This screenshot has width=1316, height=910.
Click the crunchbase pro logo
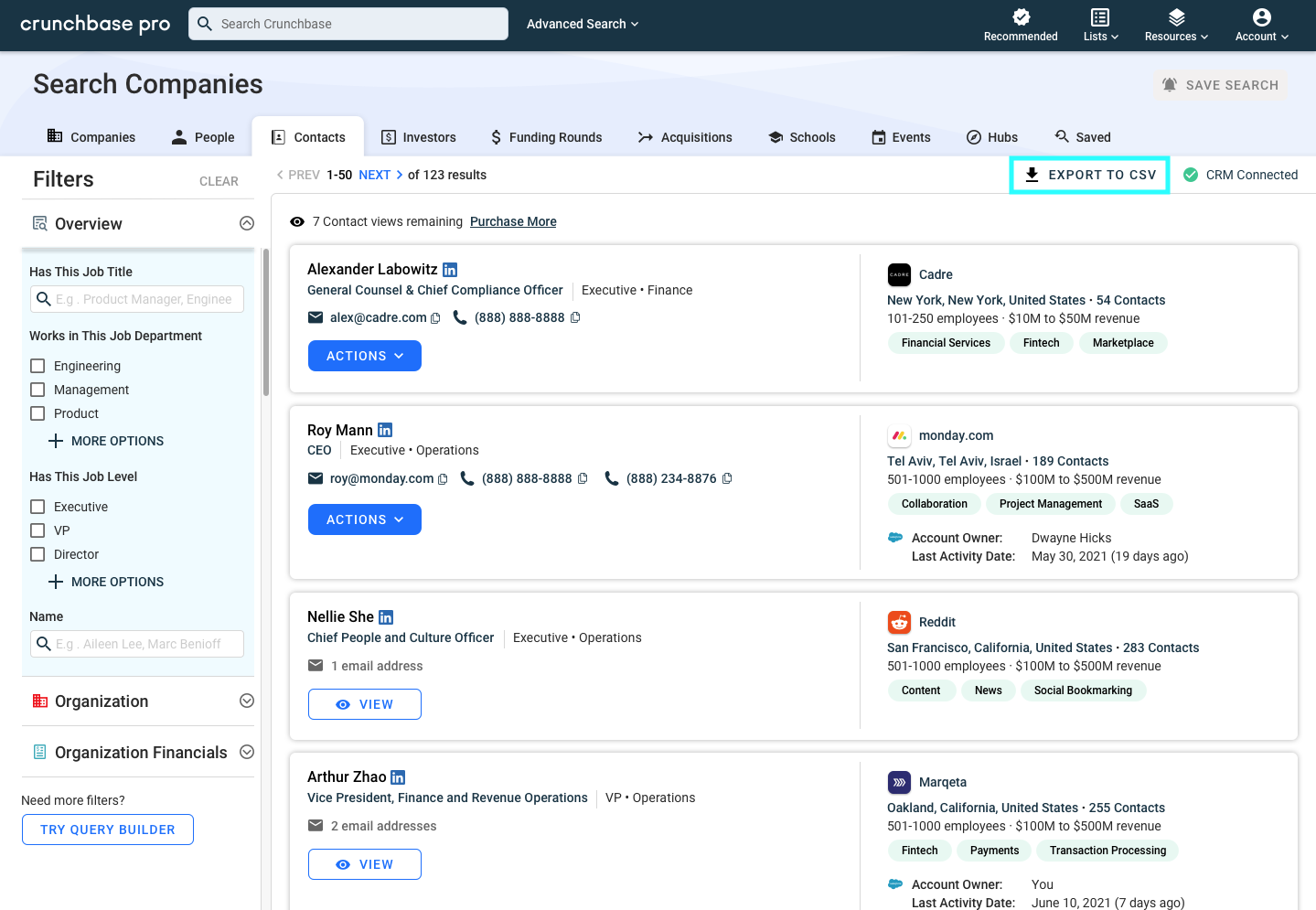point(95,24)
